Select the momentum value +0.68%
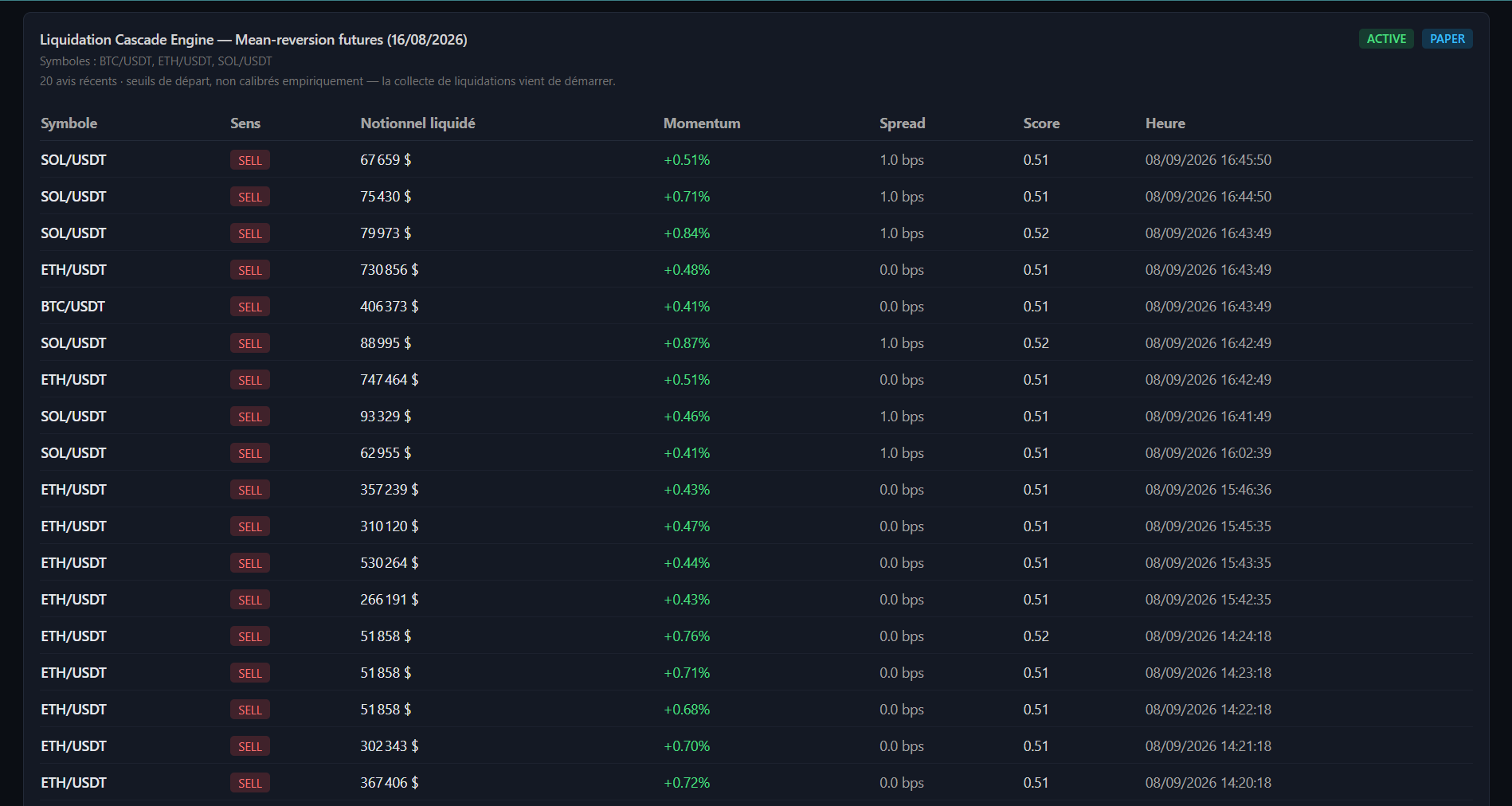Image resolution: width=1512 pixels, height=806 pixels. point(687,710)
